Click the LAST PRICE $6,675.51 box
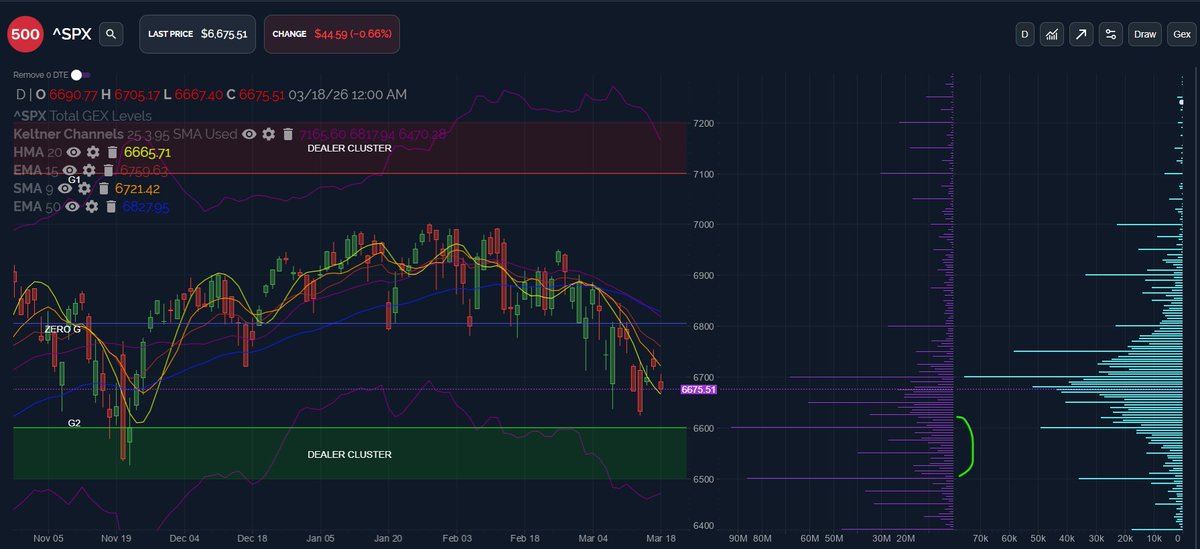1200x549 pixels. click(197, 34)
